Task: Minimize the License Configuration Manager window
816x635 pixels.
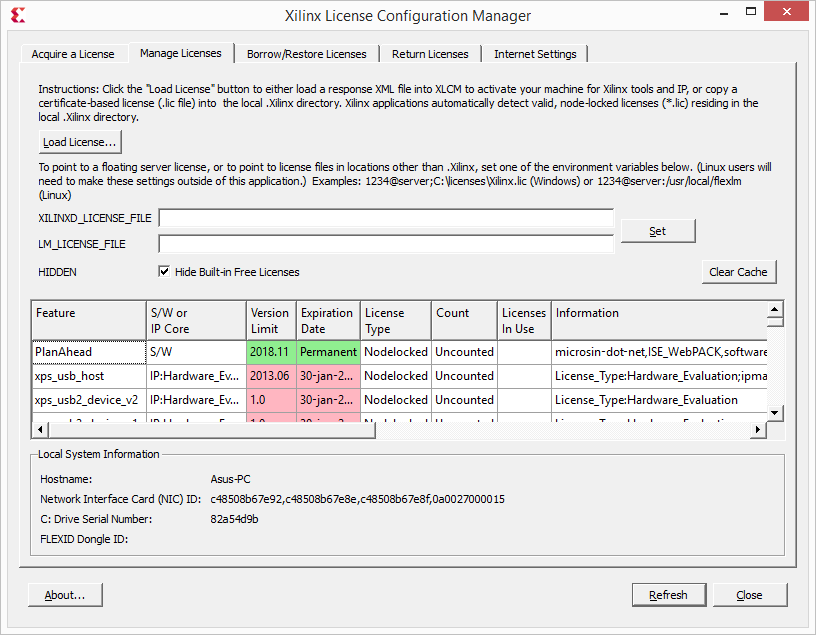Action: 723,12
